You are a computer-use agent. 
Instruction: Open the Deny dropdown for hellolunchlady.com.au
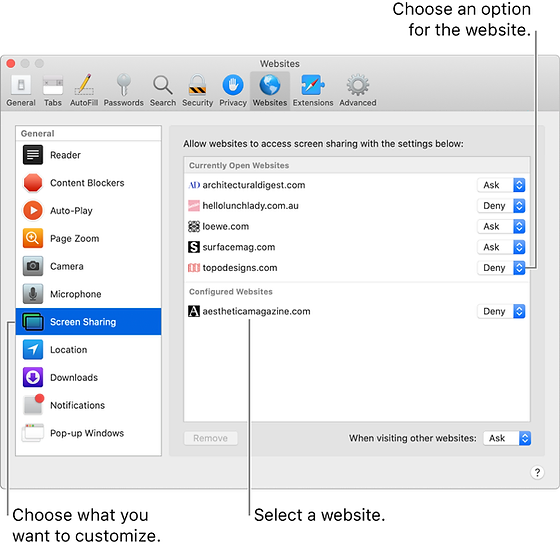click(x=501, y=206)
